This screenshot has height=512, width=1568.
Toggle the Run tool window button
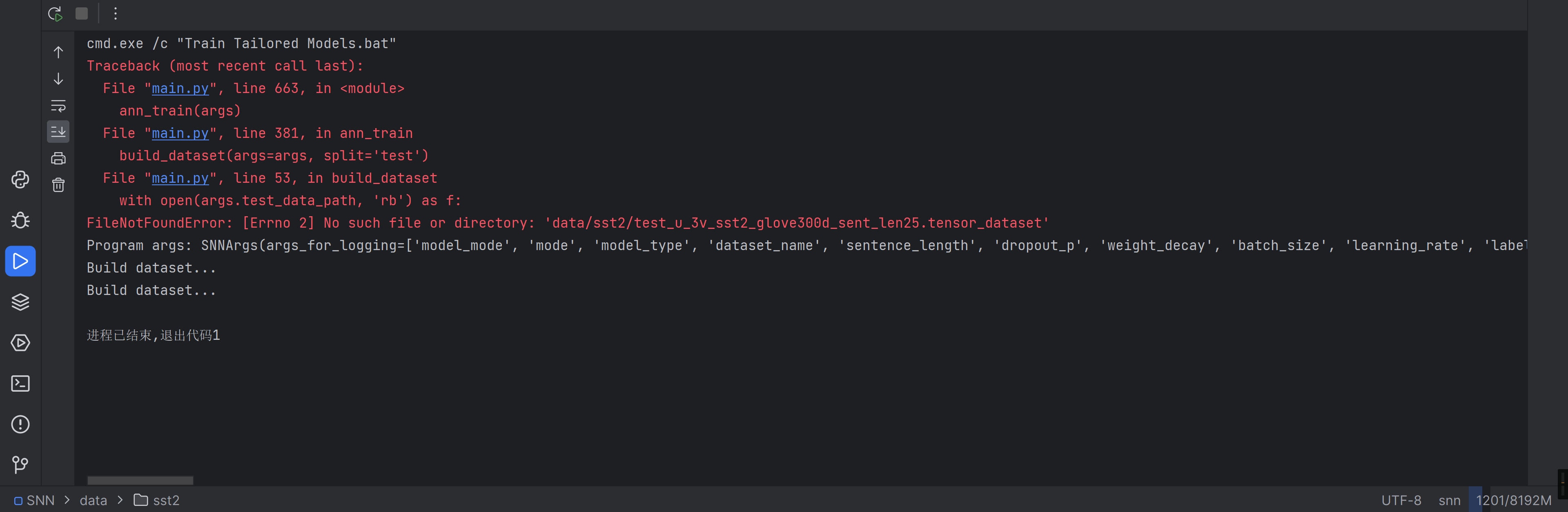(20, 262)
